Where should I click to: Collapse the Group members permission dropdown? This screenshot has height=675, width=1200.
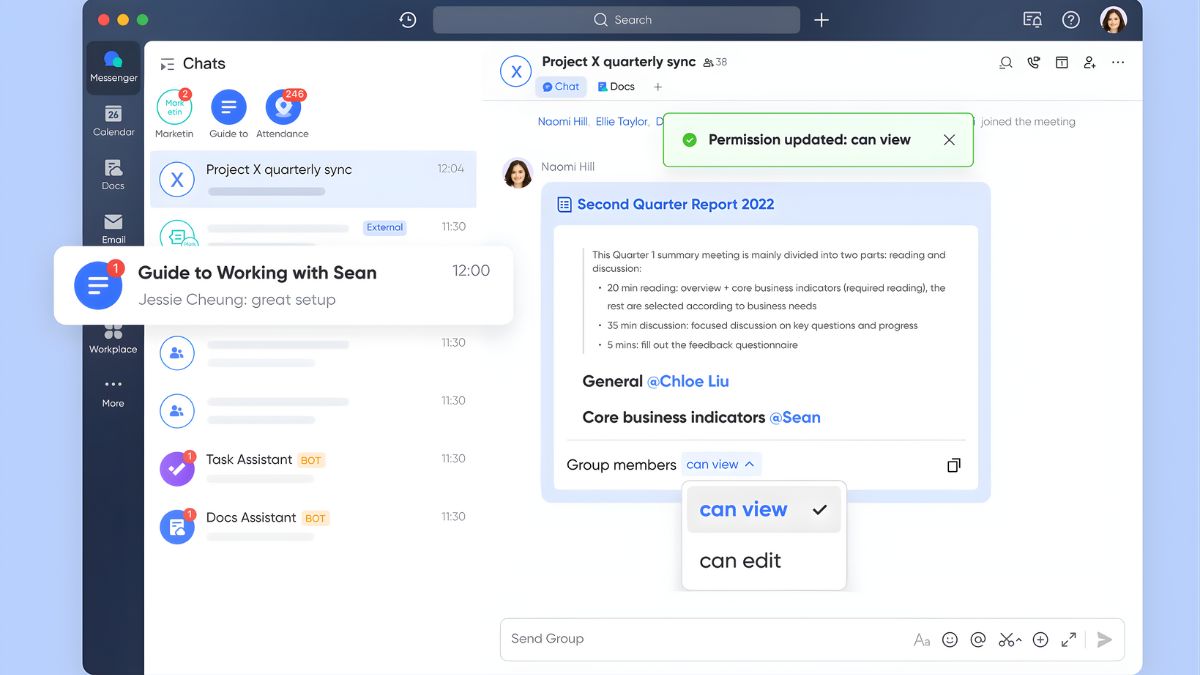[721, 464]
